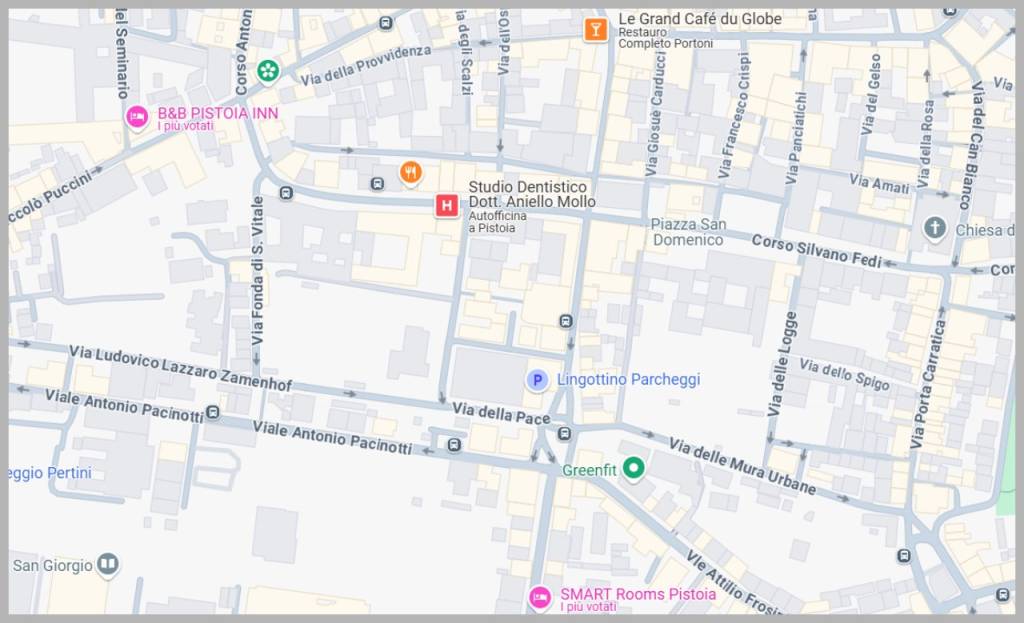This screenshot has width=1024, height=623.
Task: Click the B&B PISTOIA INN text label
Action: [217, 114]
